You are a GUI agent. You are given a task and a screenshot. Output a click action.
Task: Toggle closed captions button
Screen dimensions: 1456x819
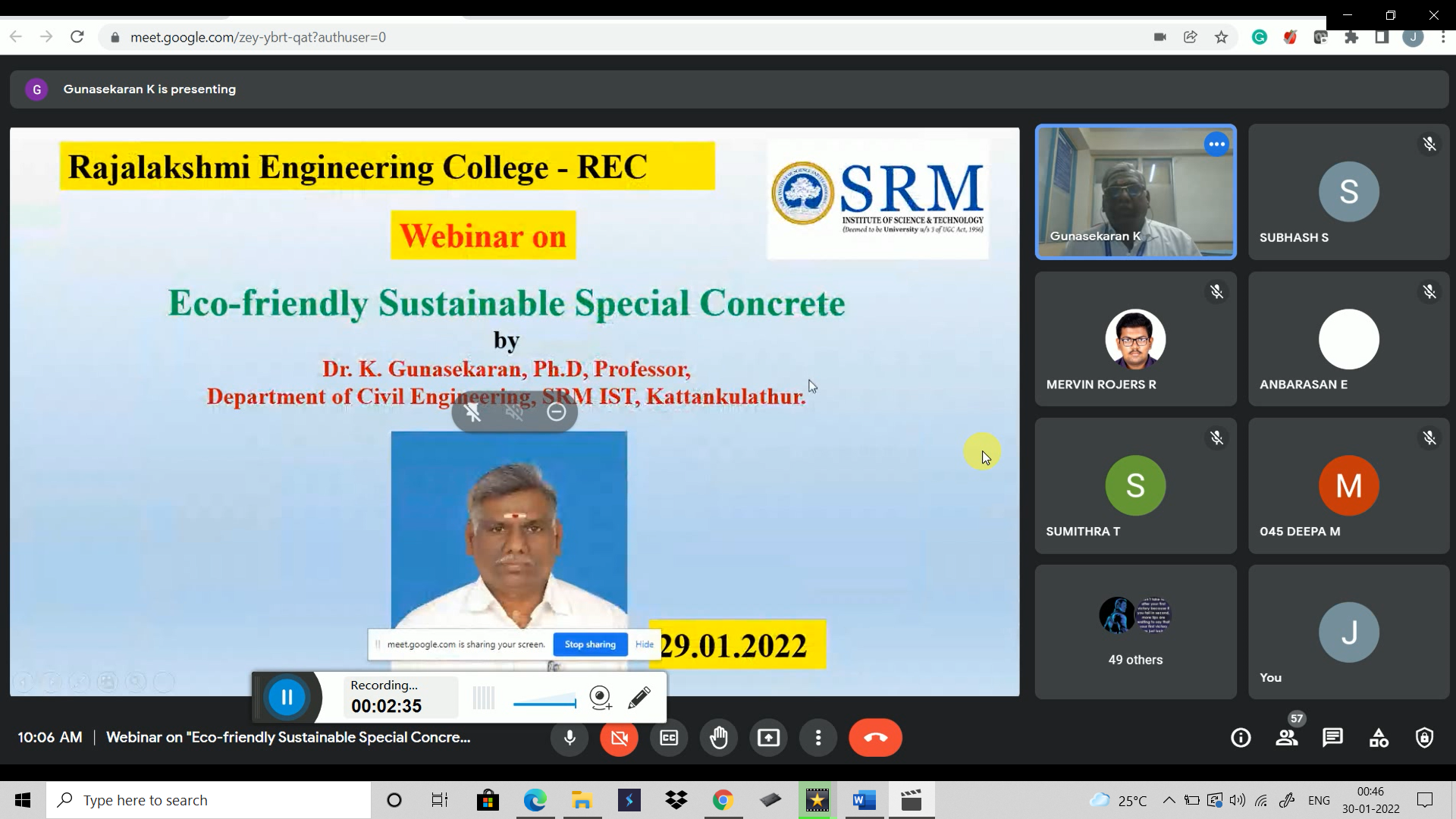click(669, 738)
